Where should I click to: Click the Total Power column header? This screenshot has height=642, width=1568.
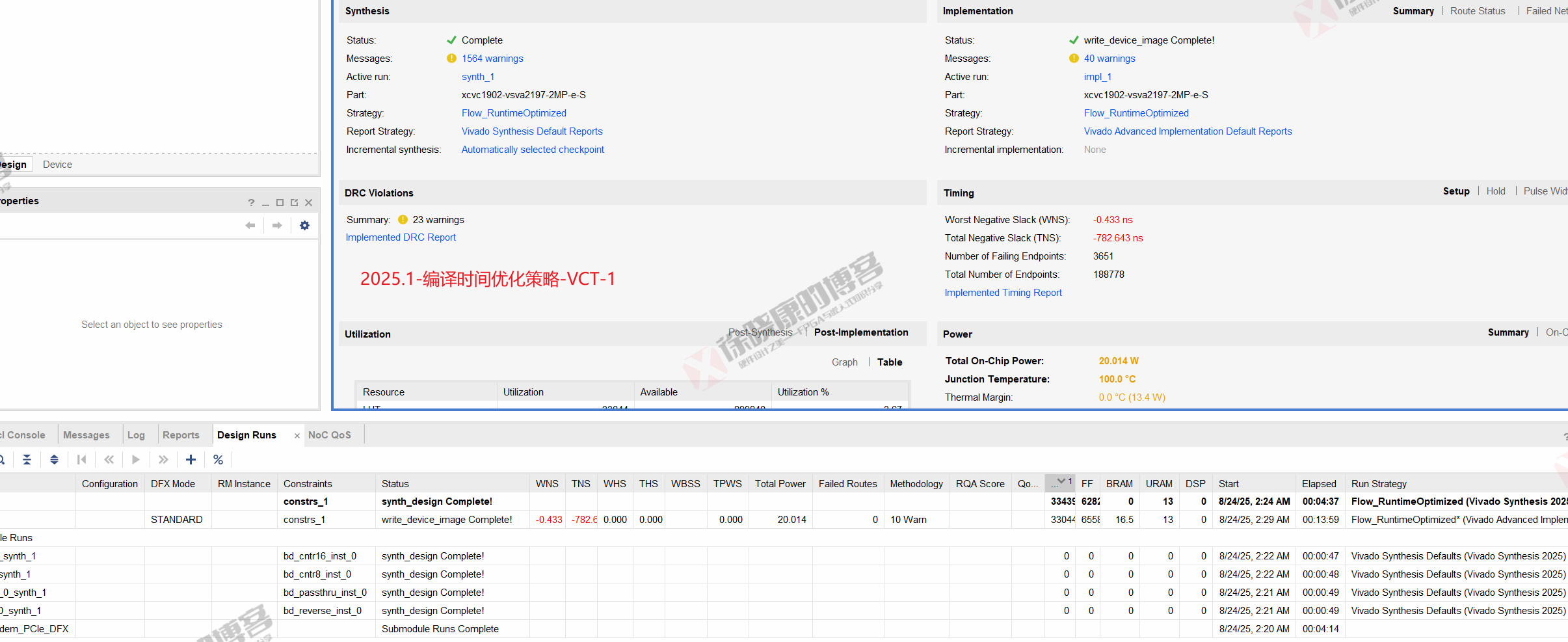tap(780, 484)
